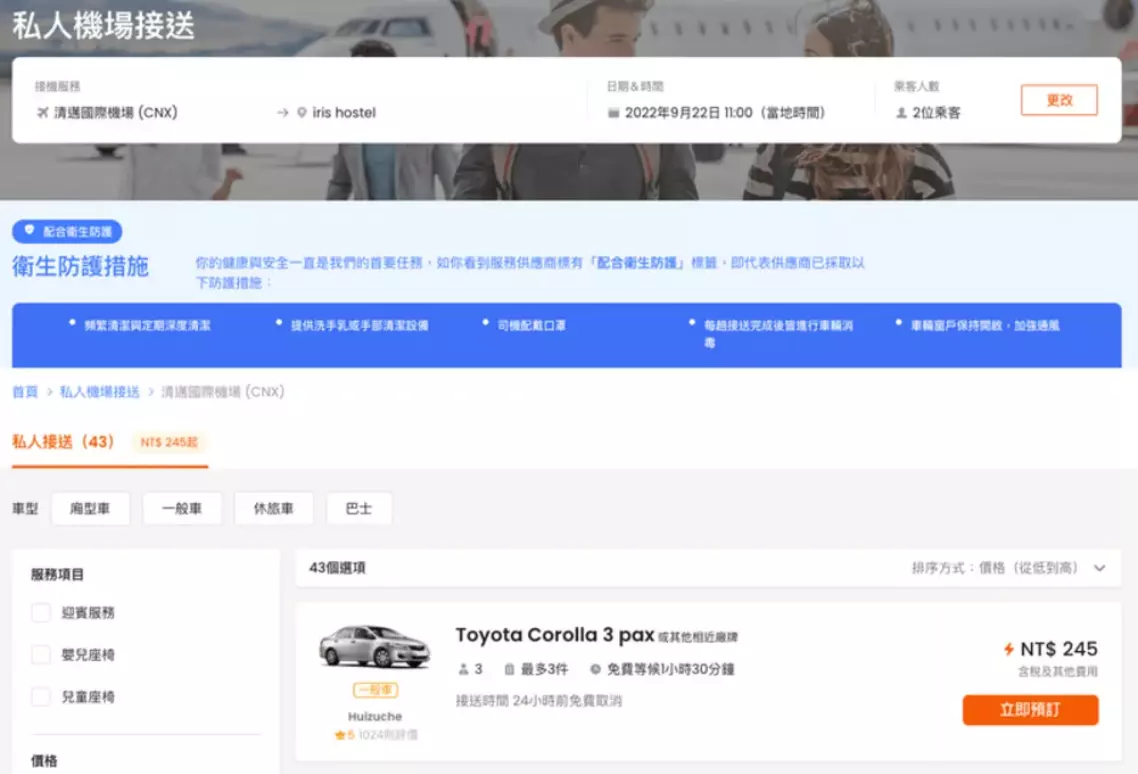Click the airplane icon beside 清邁國際機場
Screen dimensions: 1138x774
[42, 113]
